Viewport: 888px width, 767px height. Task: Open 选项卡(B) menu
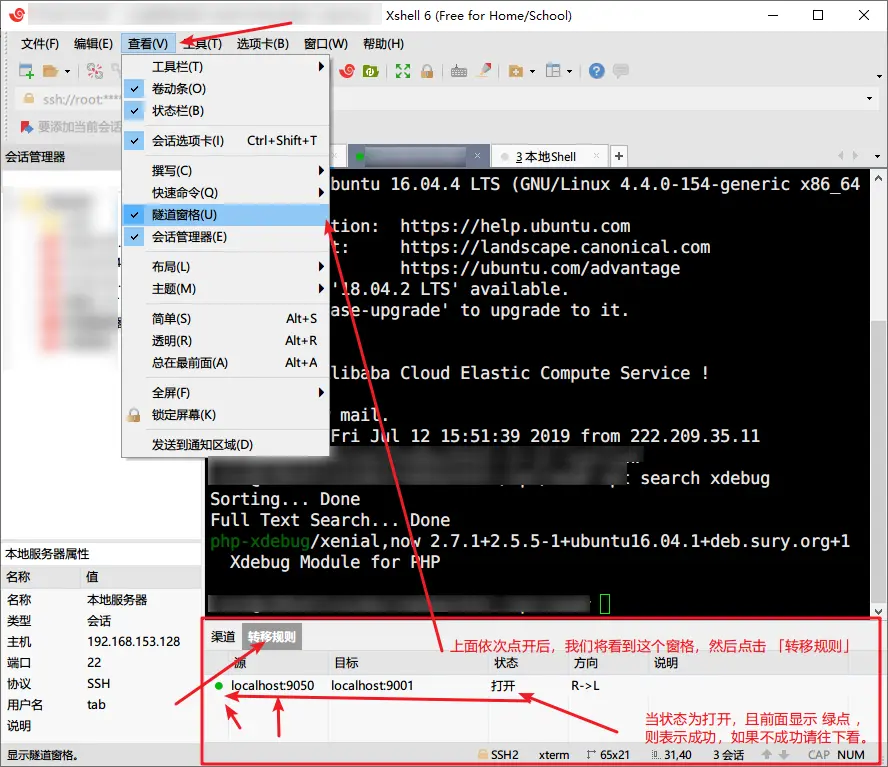[263, 44]
